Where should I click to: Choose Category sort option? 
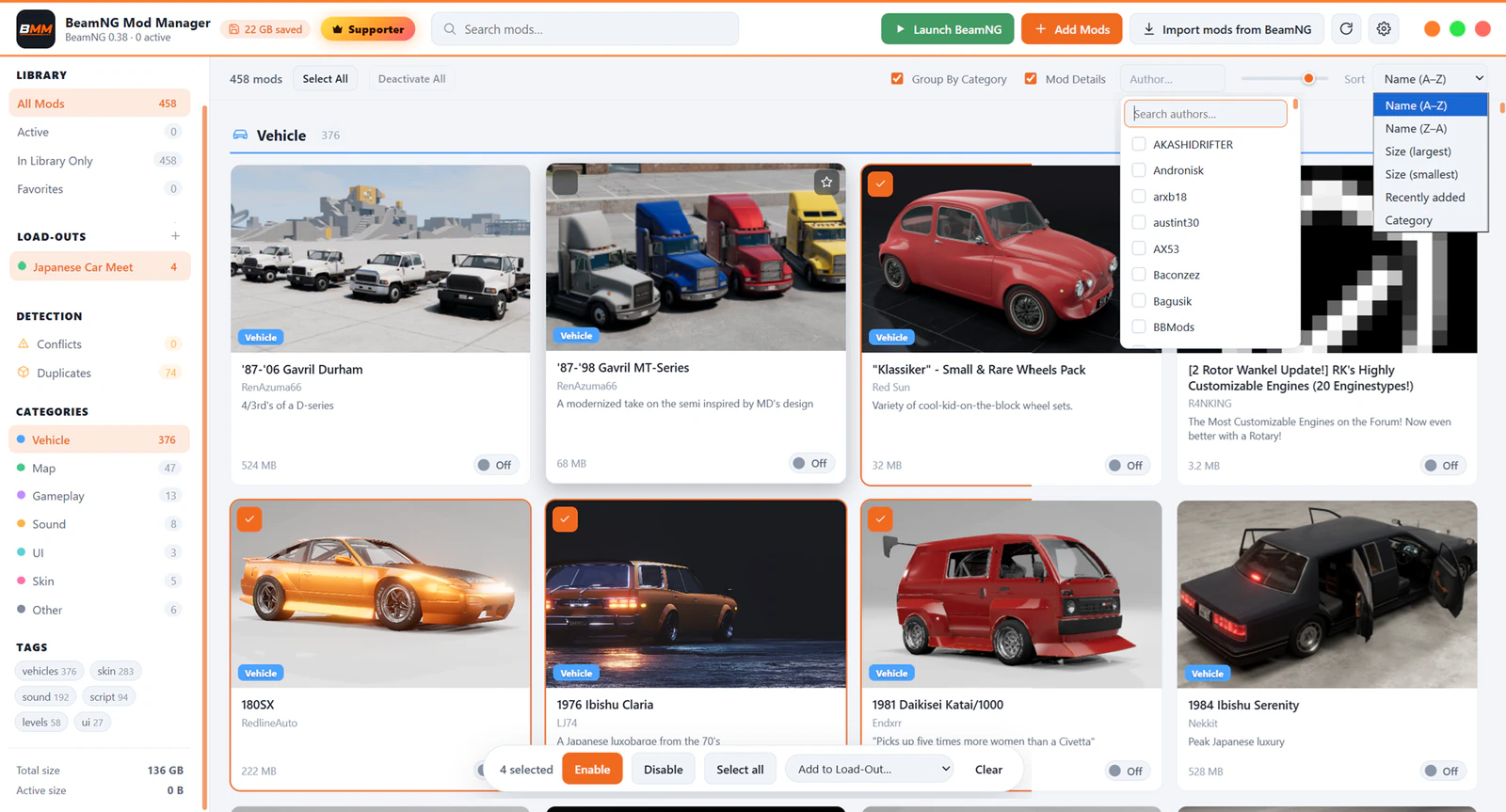pos(1430,220)
